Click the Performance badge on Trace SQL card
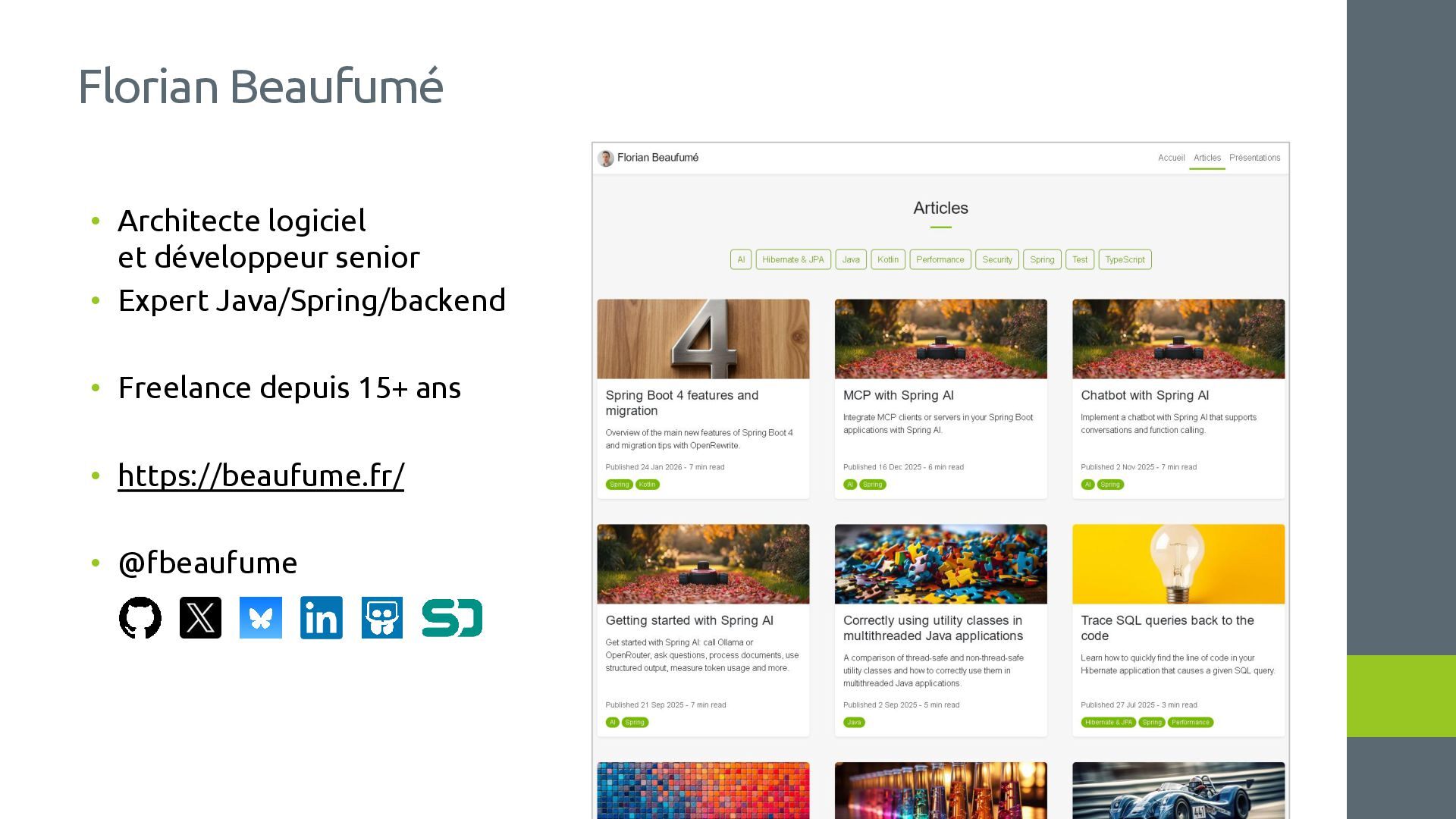 tap(1190, 722)
